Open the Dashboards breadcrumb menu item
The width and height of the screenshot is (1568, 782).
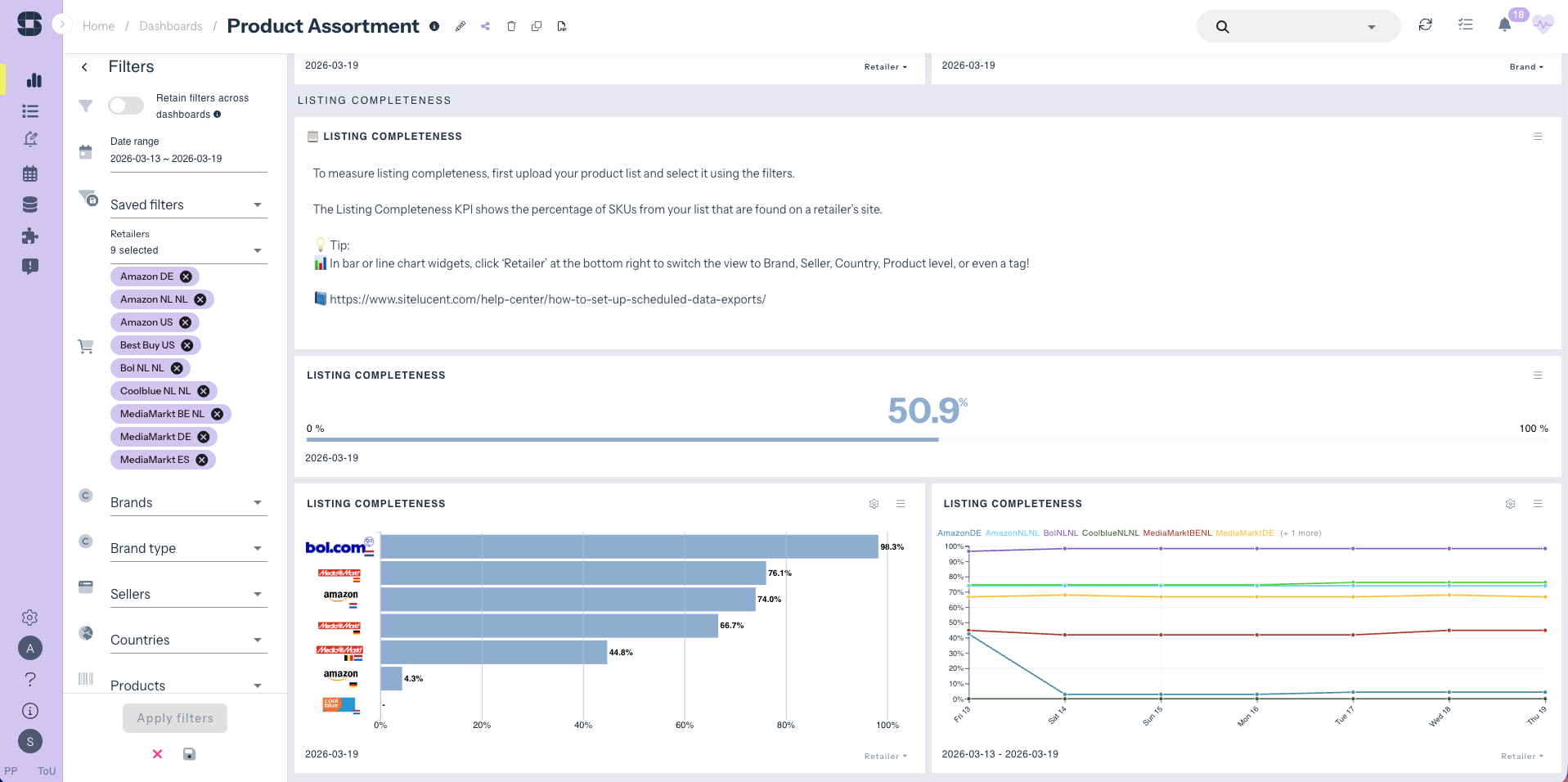click(171, 25)
